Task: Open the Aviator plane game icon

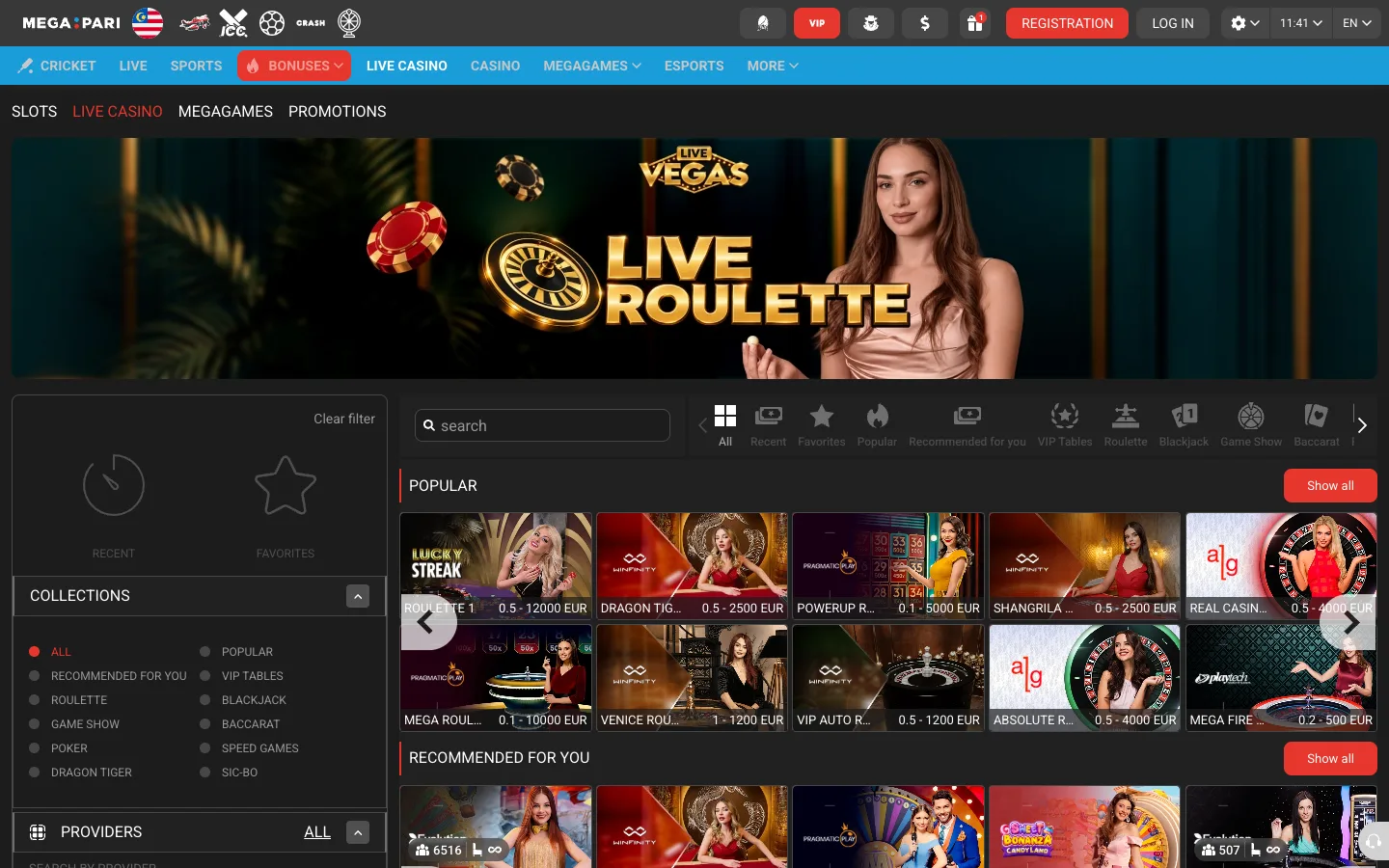Action: [195, 22]
